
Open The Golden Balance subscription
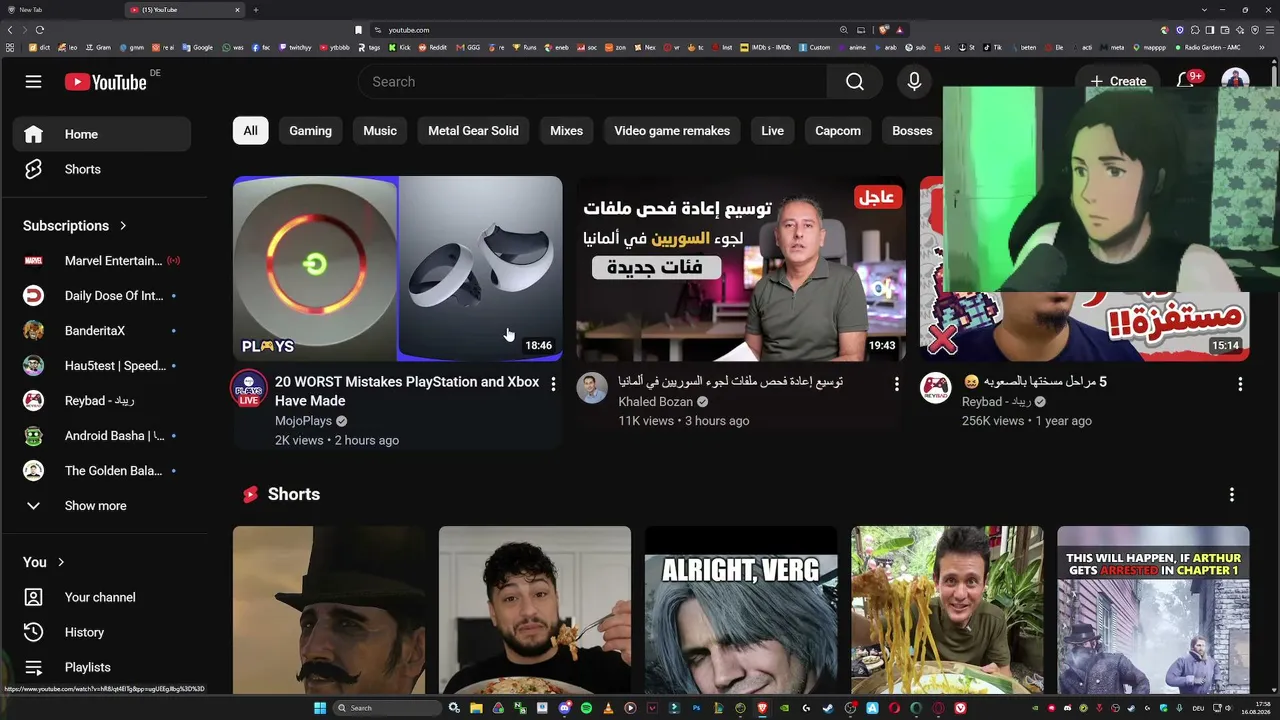pos(102,471)
